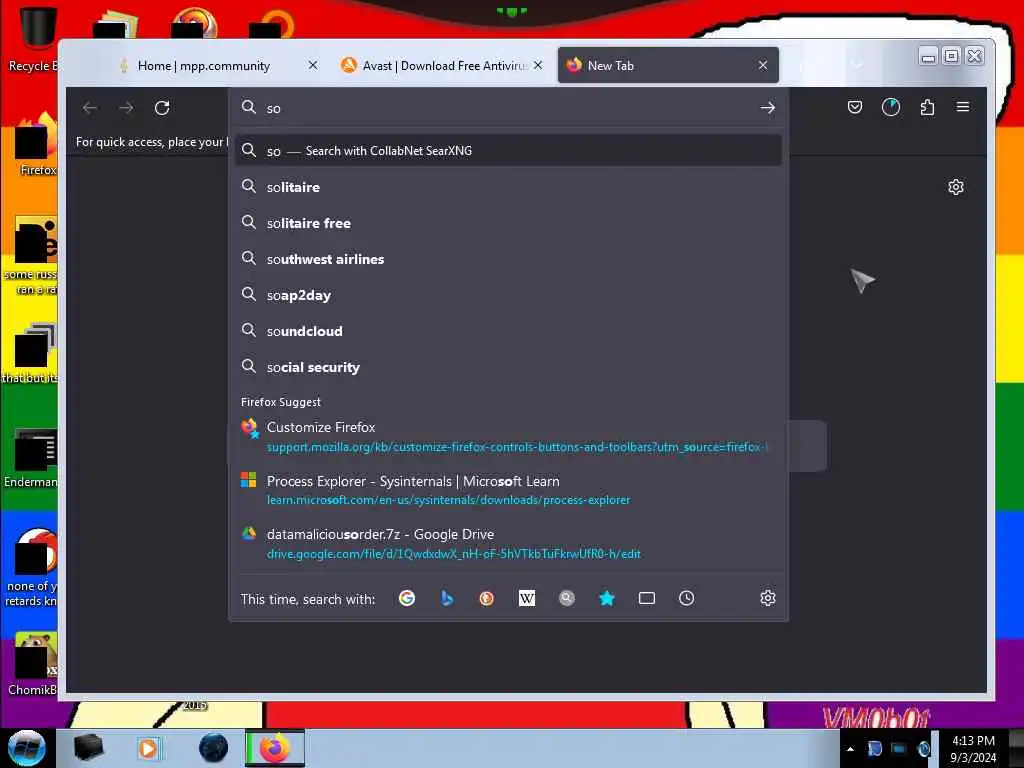Open datamaliciousorder.7z Google Drive suggestion
Viewport: 1024px width, 768px height.
coord(508,543)
